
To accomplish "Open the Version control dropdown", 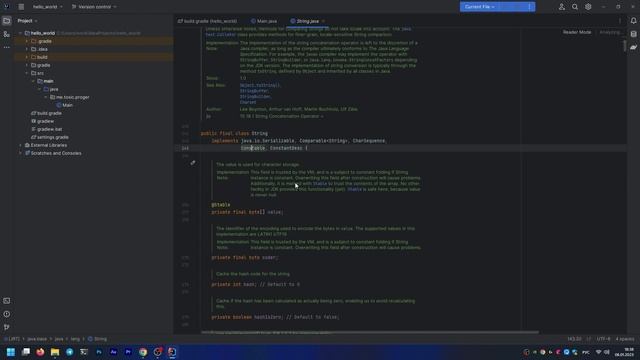I will 94,7.
